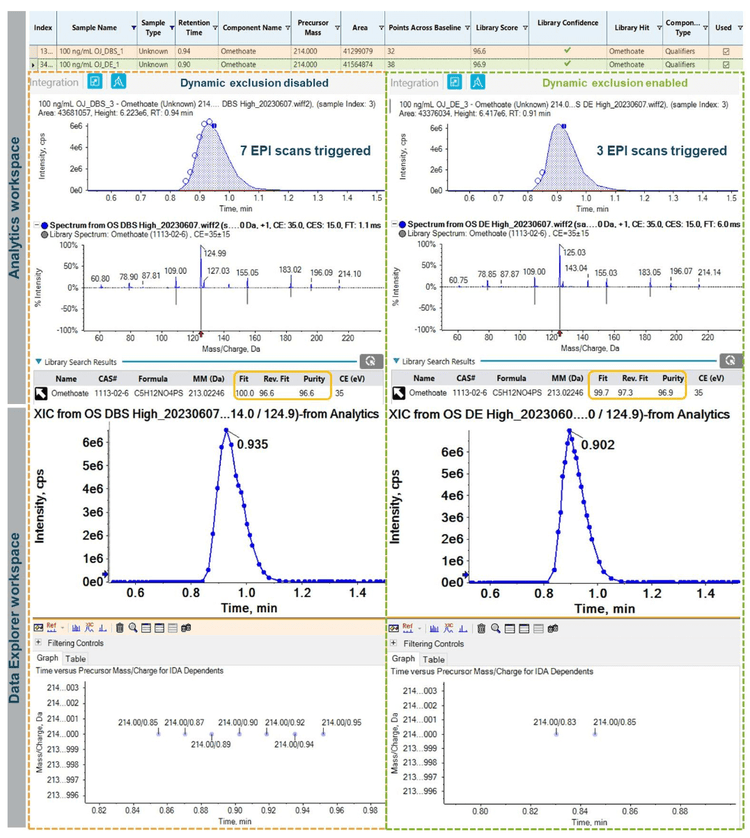The height and width of the screenshot is (838, 750).
Task: Switch to Table tab in left panel
Action: [x=75, y=658]
